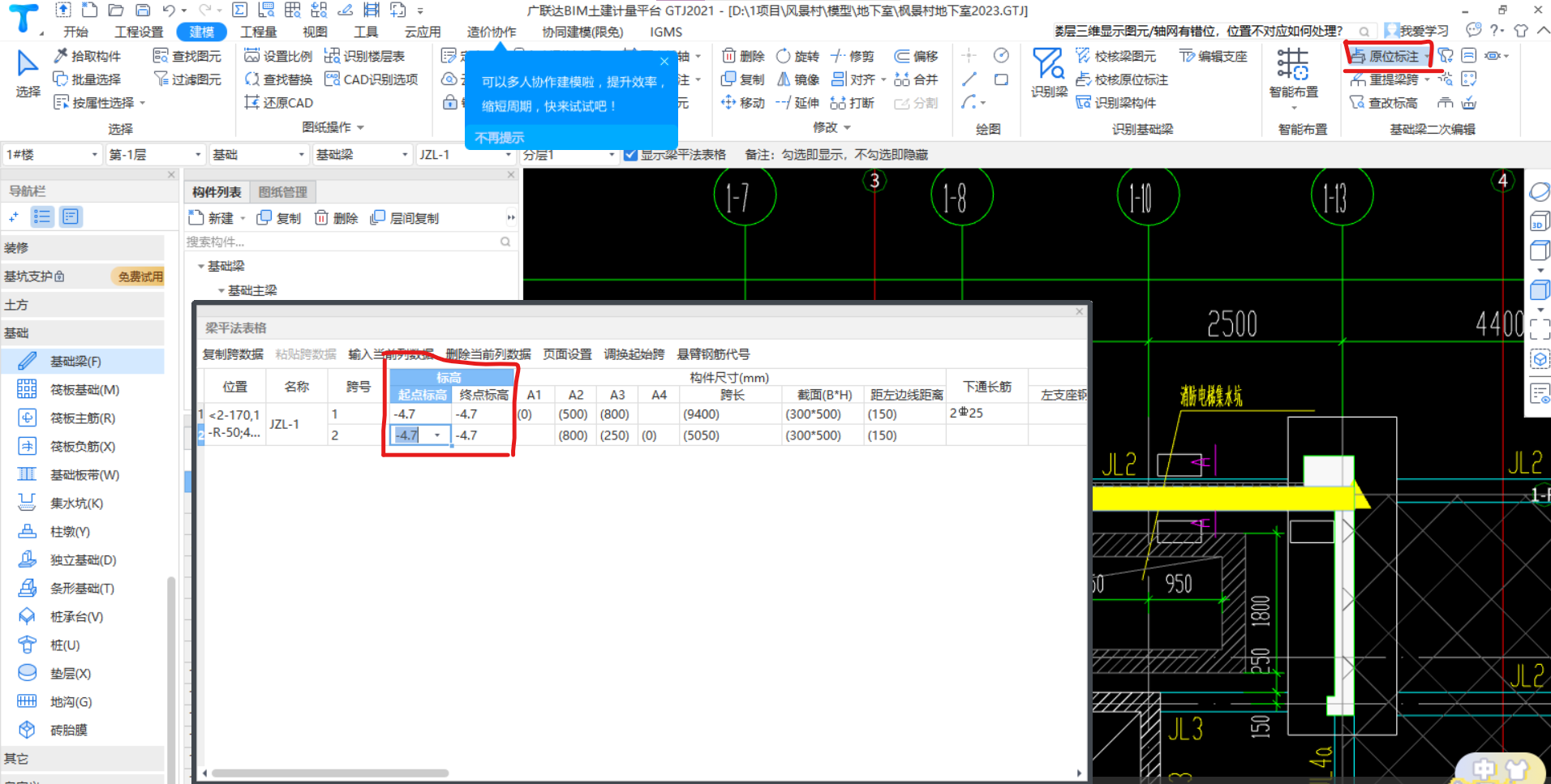
Task: Click 复制跨数据 button
Action: [233, 354]
